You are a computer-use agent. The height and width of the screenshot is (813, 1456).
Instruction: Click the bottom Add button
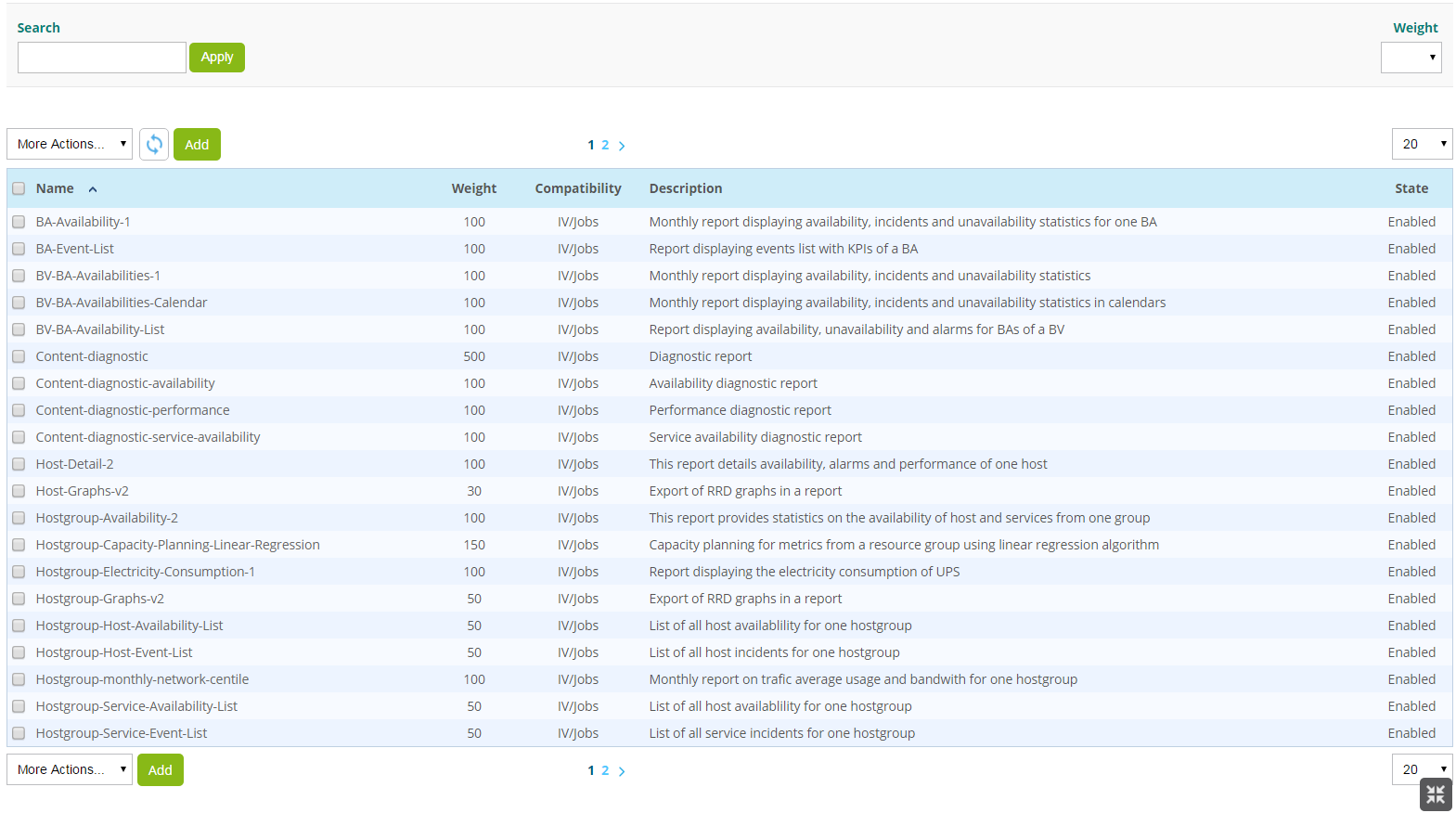click(x=161, y=770)
